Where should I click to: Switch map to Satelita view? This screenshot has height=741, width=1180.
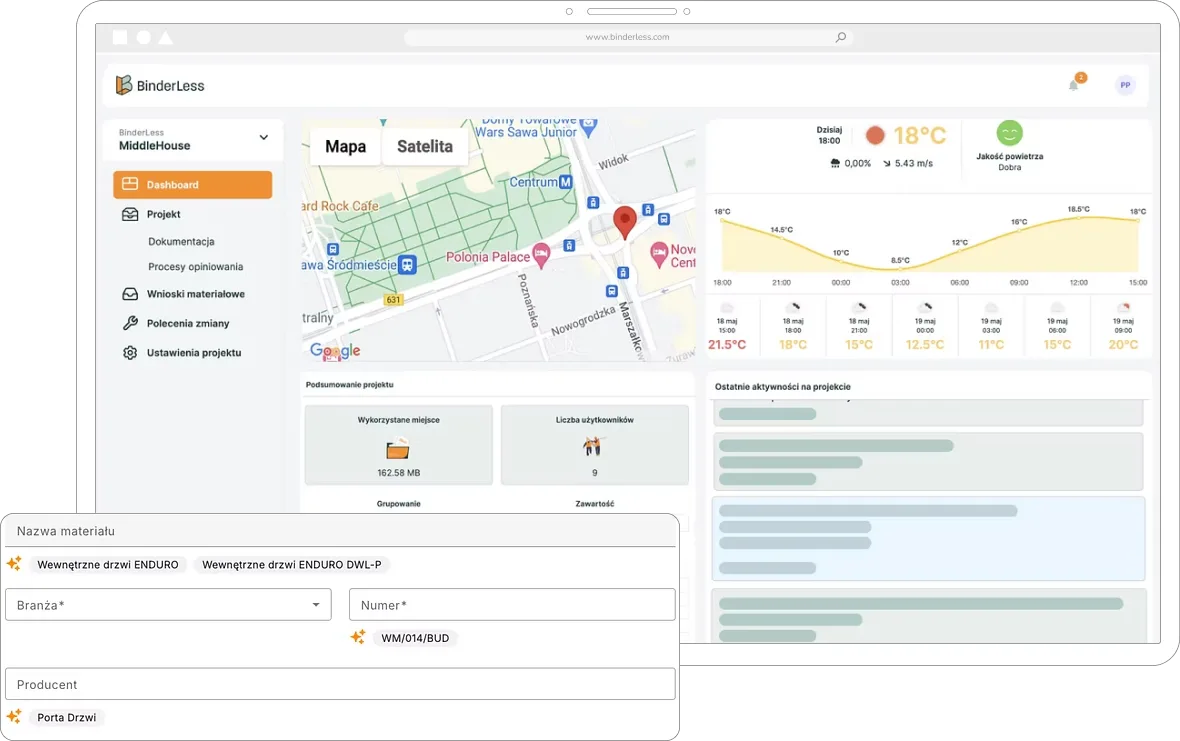coord(425,146)
